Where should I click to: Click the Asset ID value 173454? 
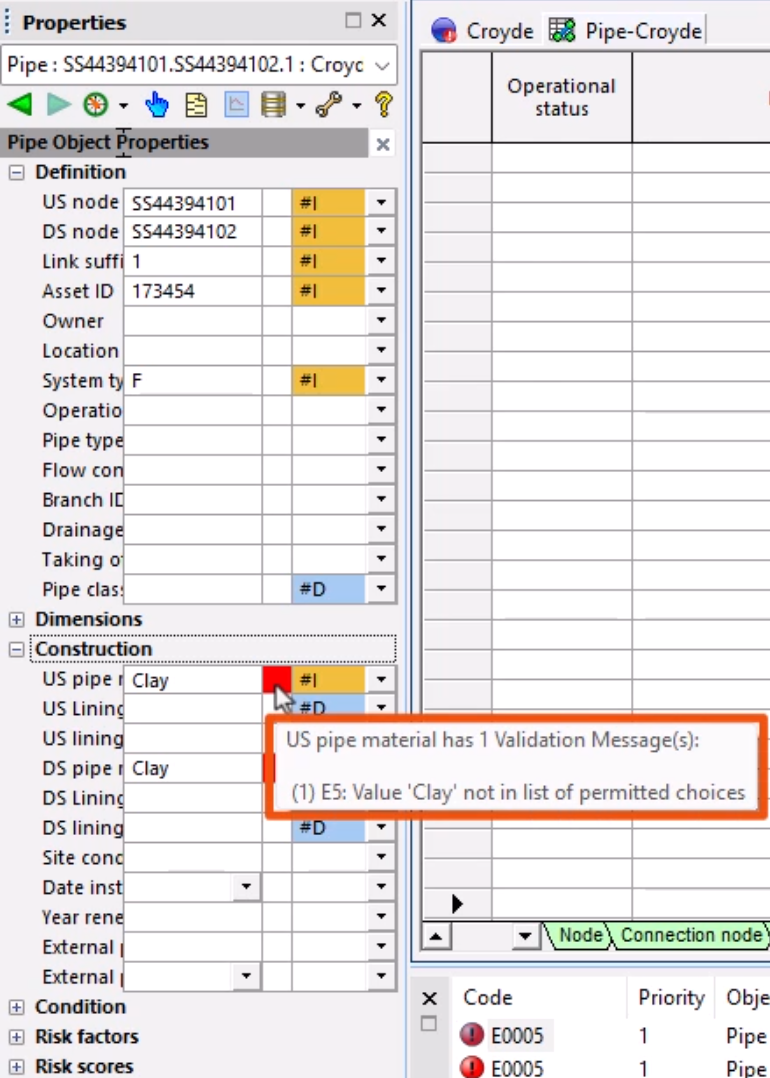tap(192, 292)
